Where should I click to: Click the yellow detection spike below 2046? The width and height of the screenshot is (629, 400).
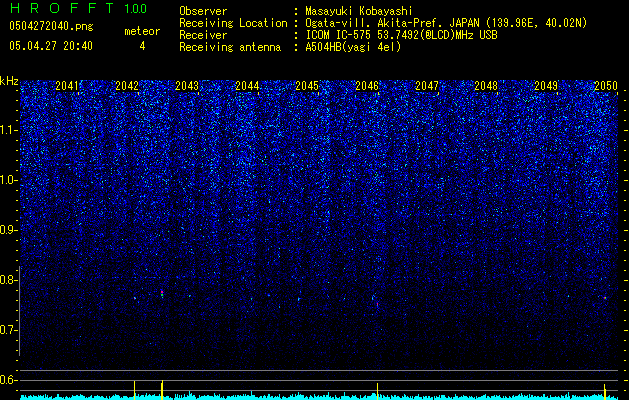click(x=377, y=391)
